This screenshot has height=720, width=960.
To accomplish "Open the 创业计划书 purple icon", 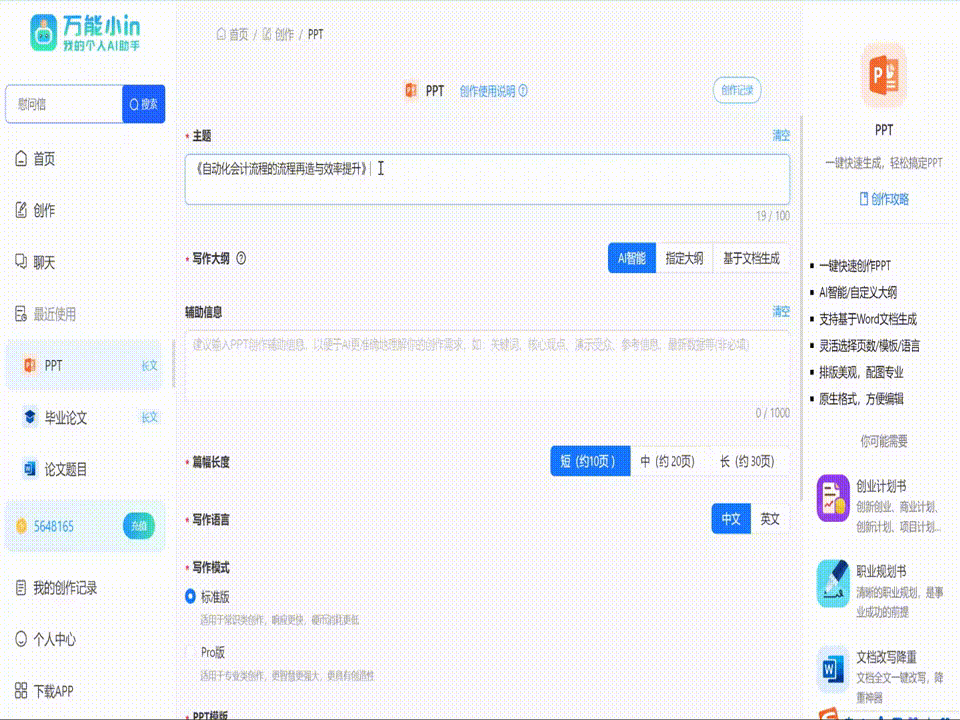I will click(x=832, y=497).
